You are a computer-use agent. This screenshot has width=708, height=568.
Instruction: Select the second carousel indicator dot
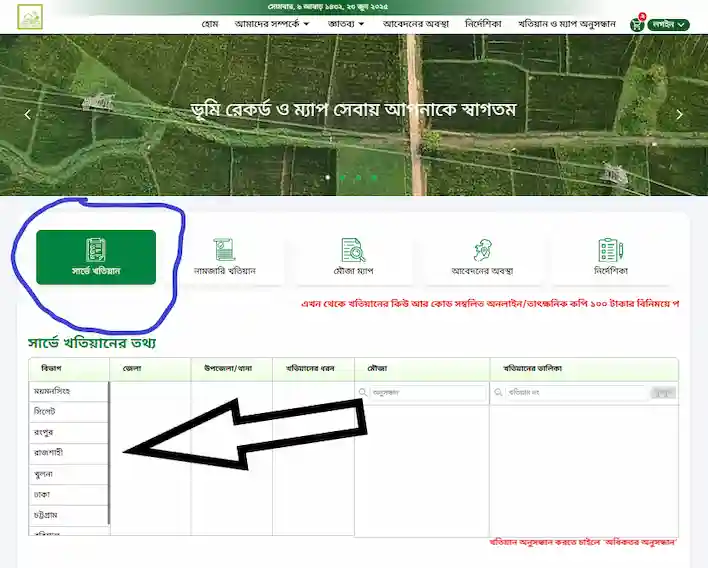343,177
